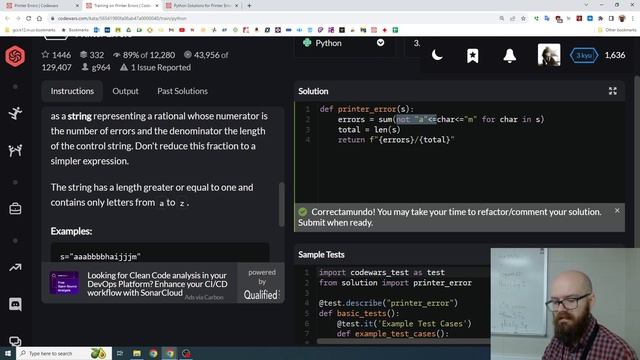Open the Practice kata sidebar icon
This screenshot has height=360, width=640.
coord(15,113)
